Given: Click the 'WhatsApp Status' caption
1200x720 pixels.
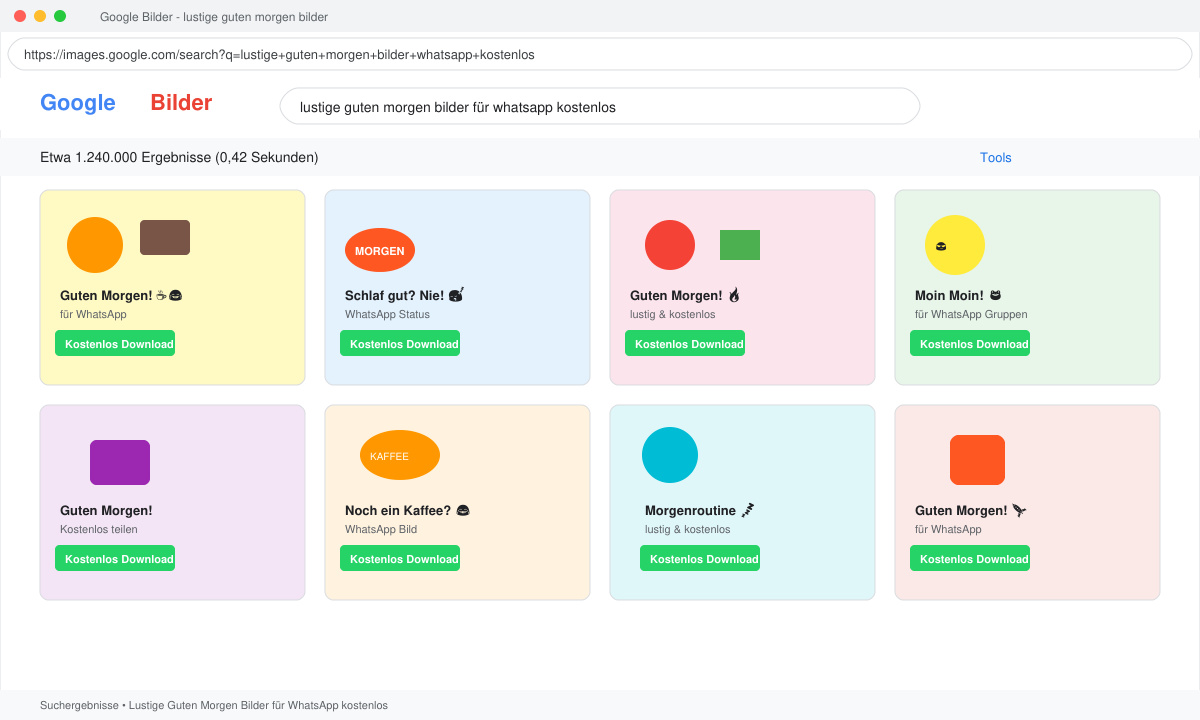Looking at the screenshot, I should (387, 314).
